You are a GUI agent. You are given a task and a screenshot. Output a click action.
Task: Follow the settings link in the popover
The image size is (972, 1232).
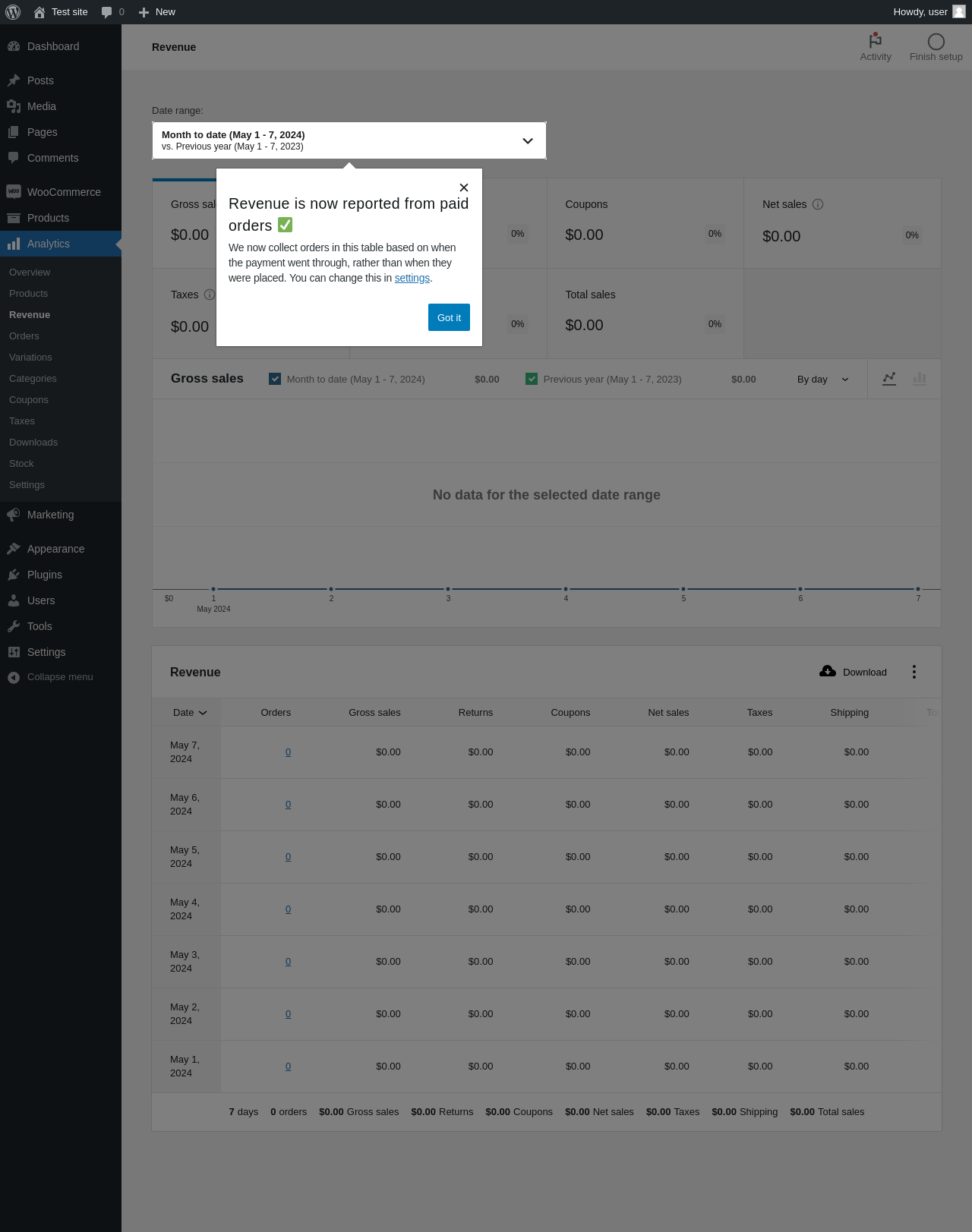pyautogui.click(x=412, y=278)
